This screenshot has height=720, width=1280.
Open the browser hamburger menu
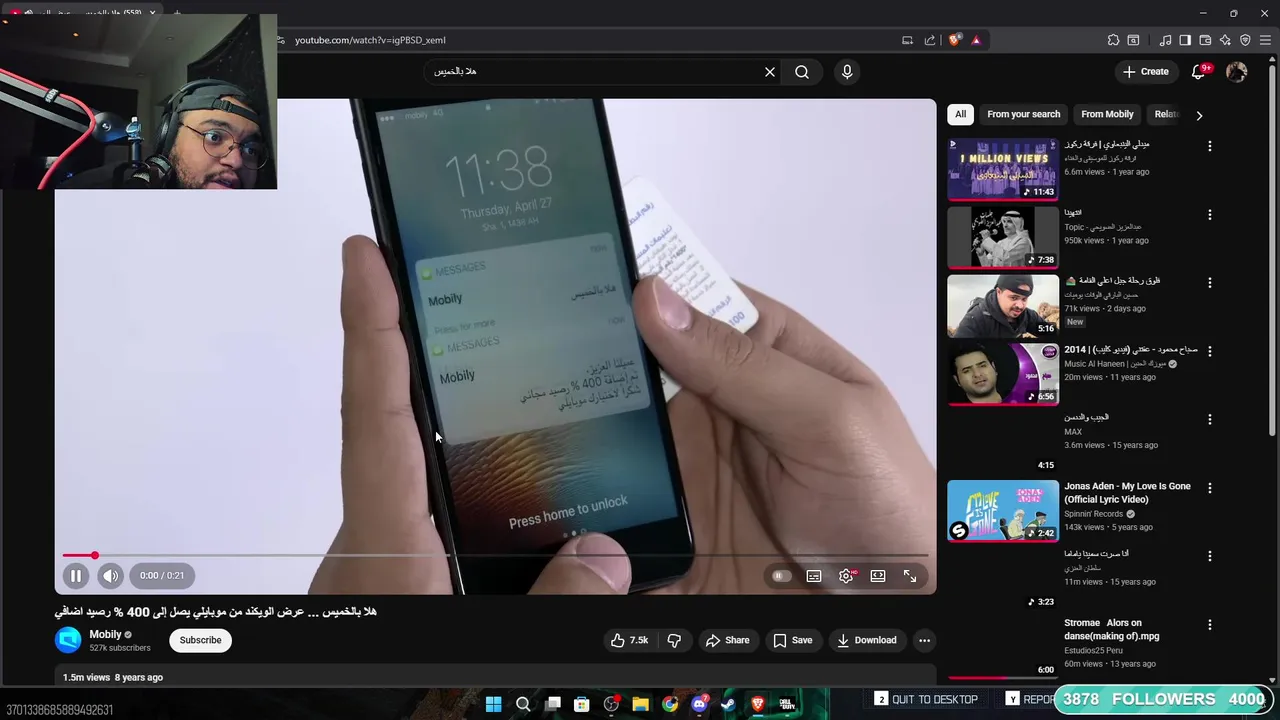pos(1266,40)
